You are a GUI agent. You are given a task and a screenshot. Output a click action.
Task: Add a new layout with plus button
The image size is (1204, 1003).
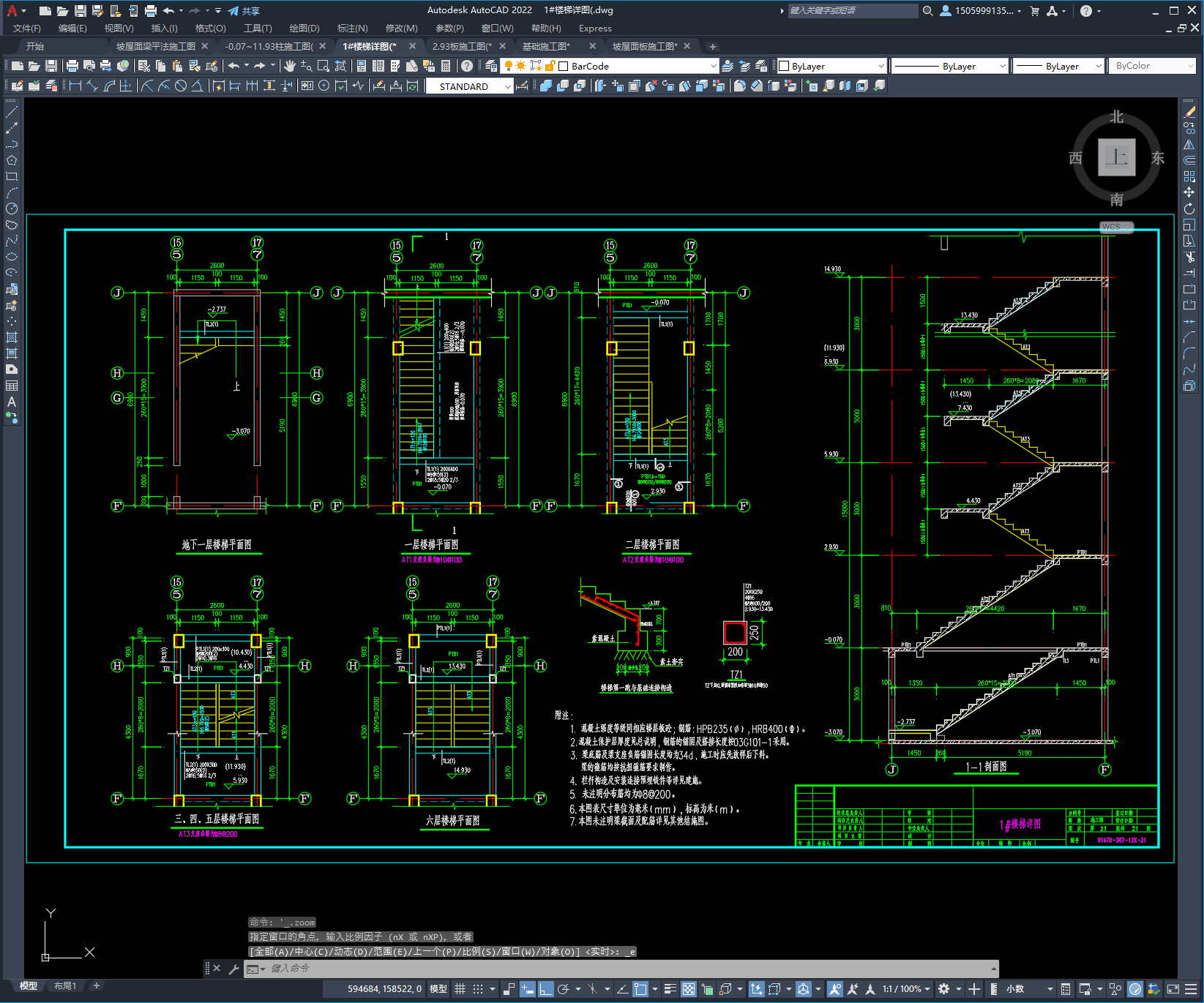(x=96, y=986)
